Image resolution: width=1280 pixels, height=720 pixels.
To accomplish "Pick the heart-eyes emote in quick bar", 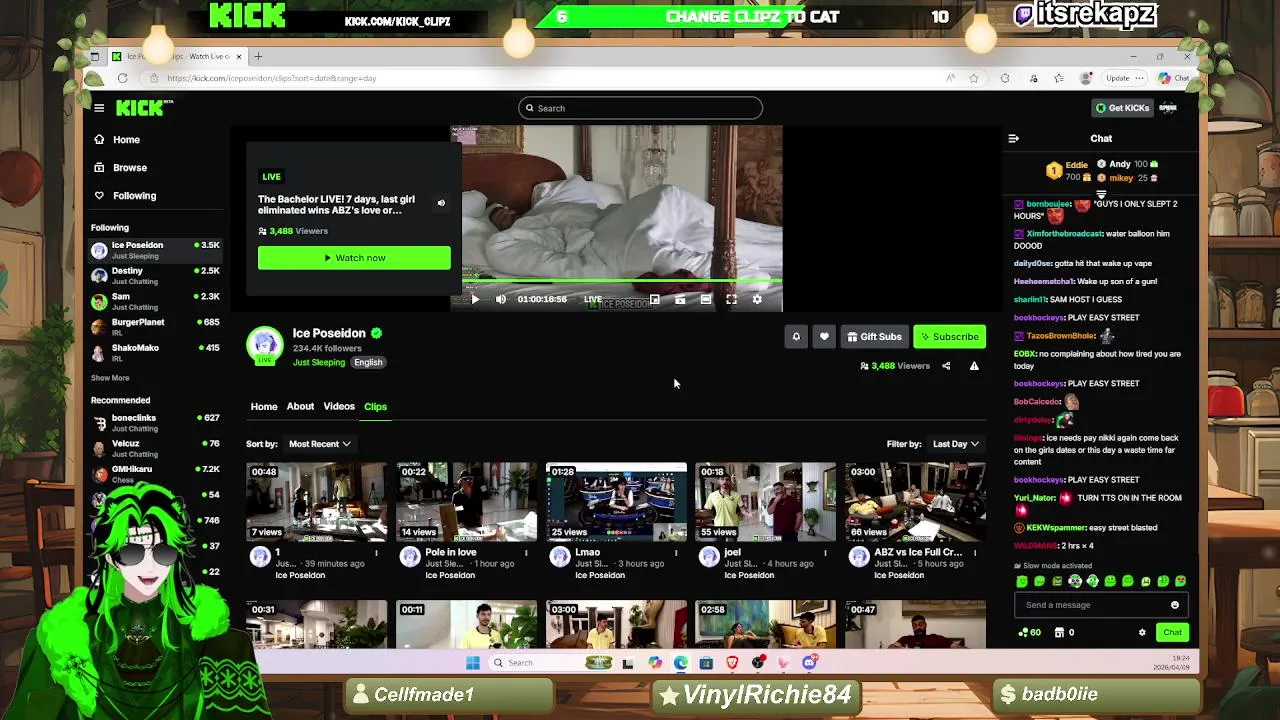I will click(1181, 581).
